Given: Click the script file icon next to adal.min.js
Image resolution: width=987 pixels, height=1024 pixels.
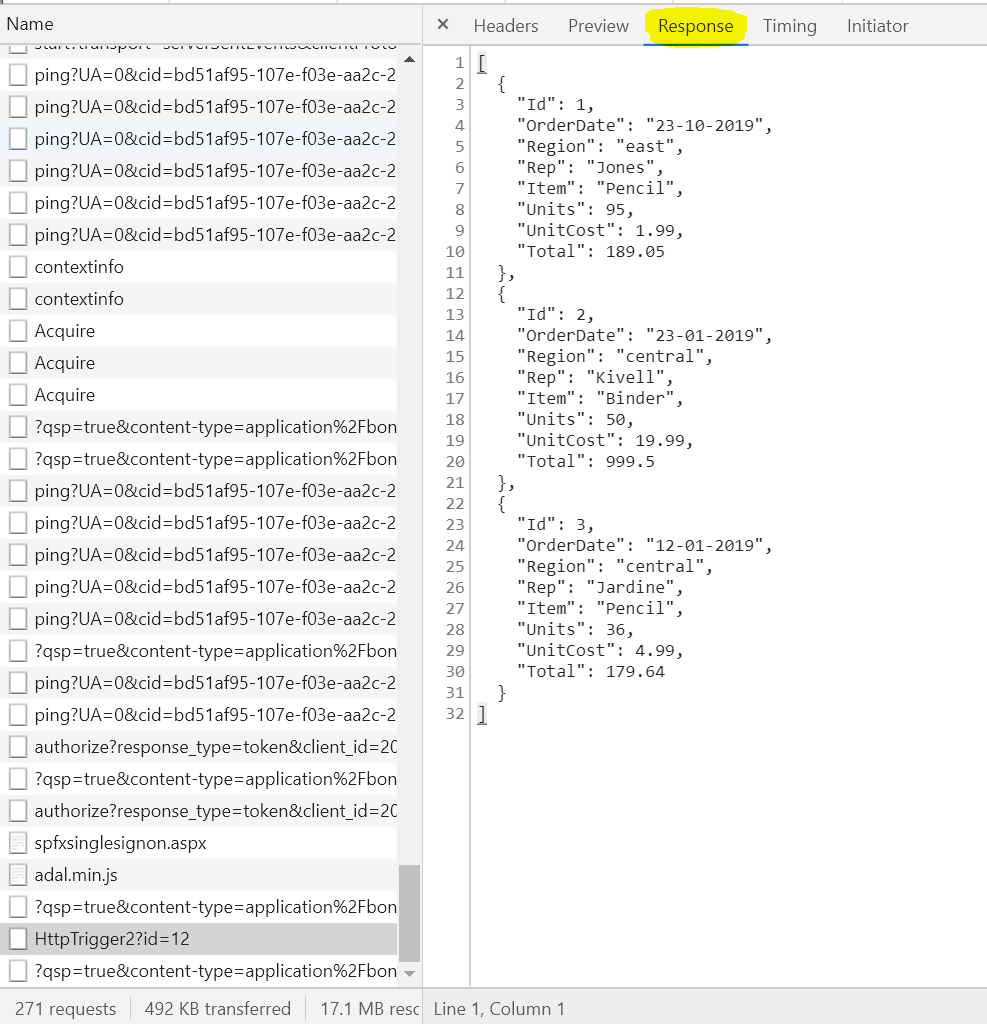Looking at the screenshot, I should (18, 875).
